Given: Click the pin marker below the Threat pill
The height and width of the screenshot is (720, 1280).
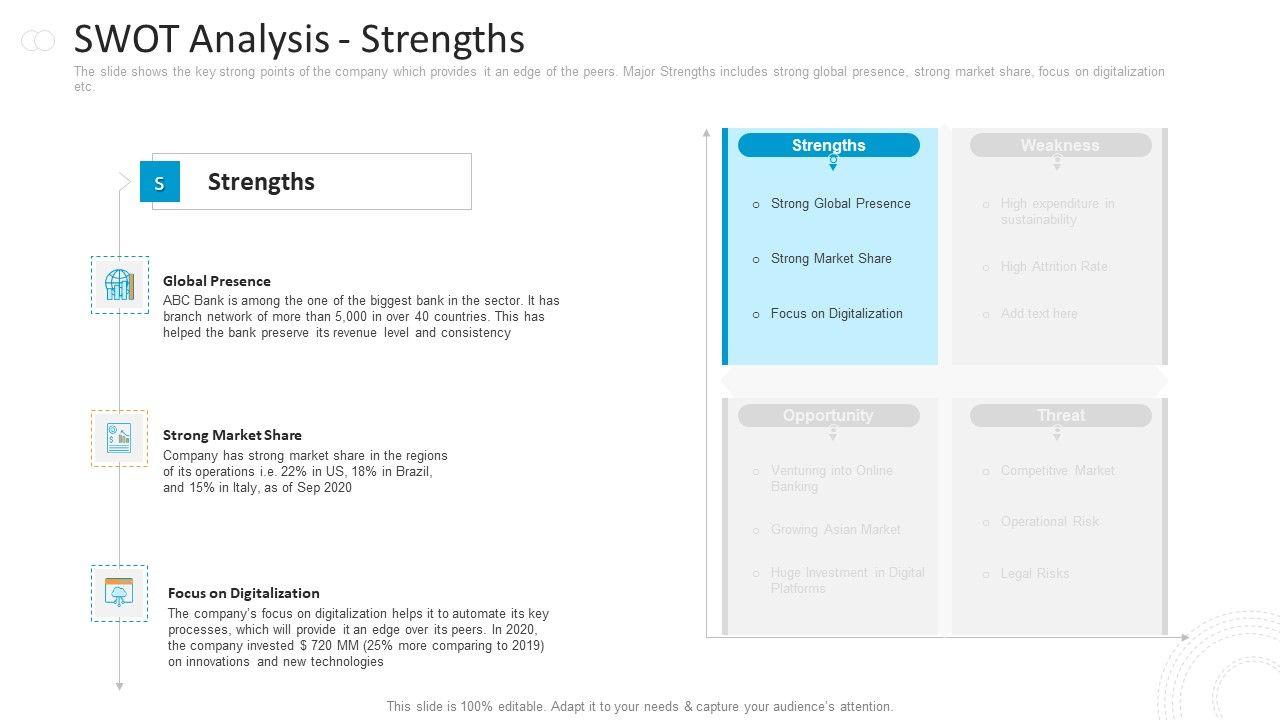Looking at the screenshot, I should [1057, 433].
